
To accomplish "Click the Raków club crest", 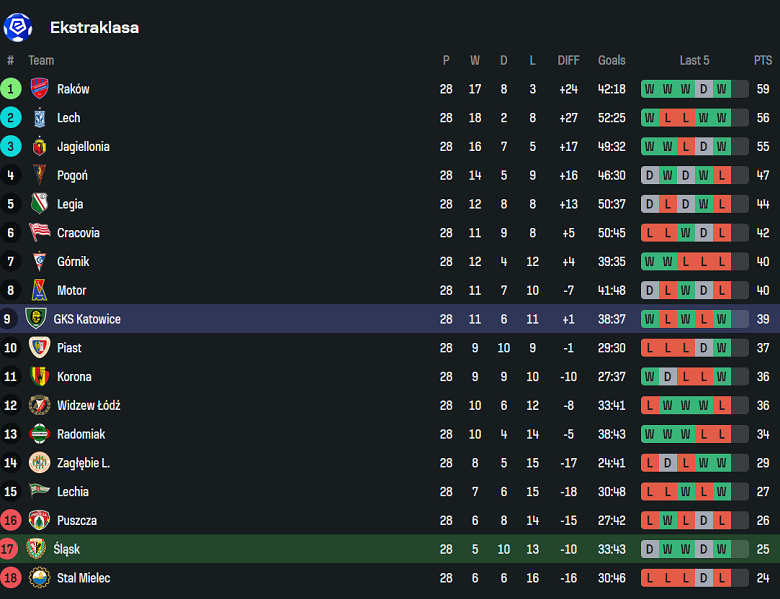I will tap(40, 89).
